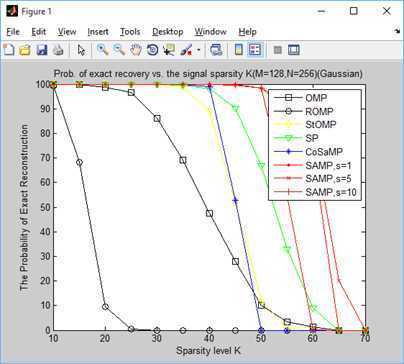This screenshot has height=364, width=404.
Task: Click the 'Sparsity level K' x-axis label
Action: pyautogui.click(x=208, y=351)
